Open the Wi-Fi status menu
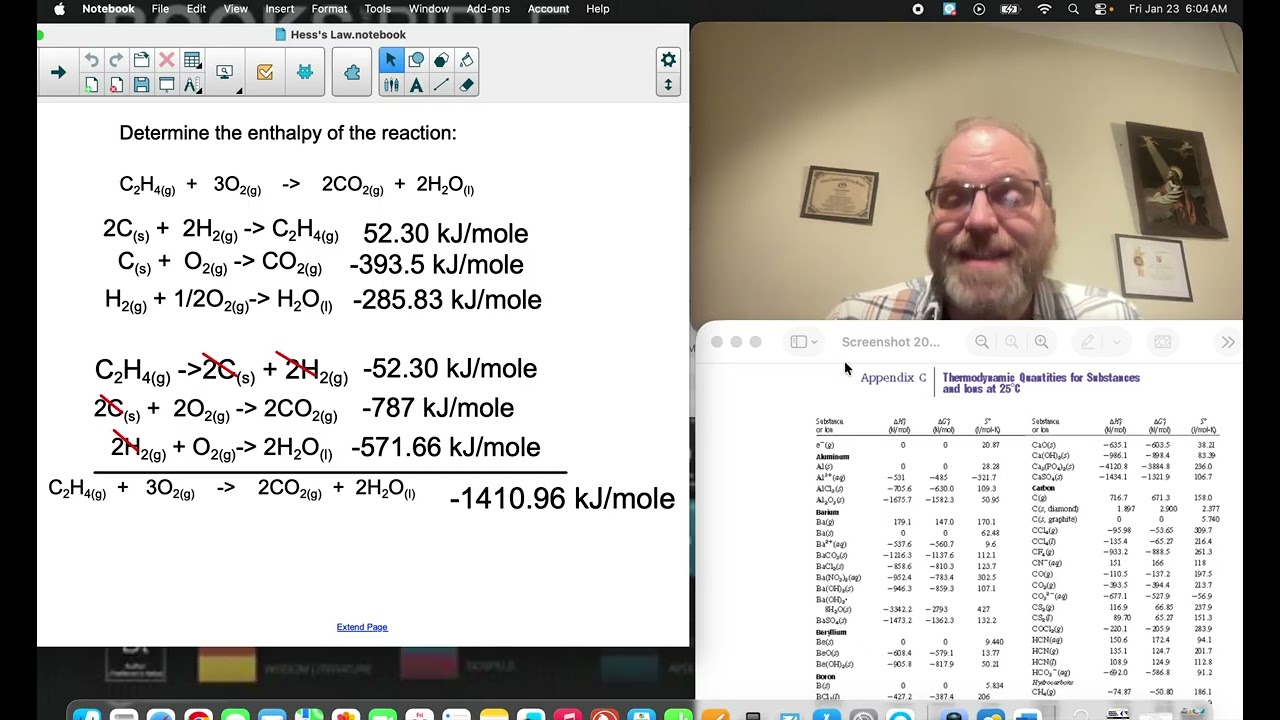The height and width of the screenshot is (720, 1280). (x=1044, y=9)
